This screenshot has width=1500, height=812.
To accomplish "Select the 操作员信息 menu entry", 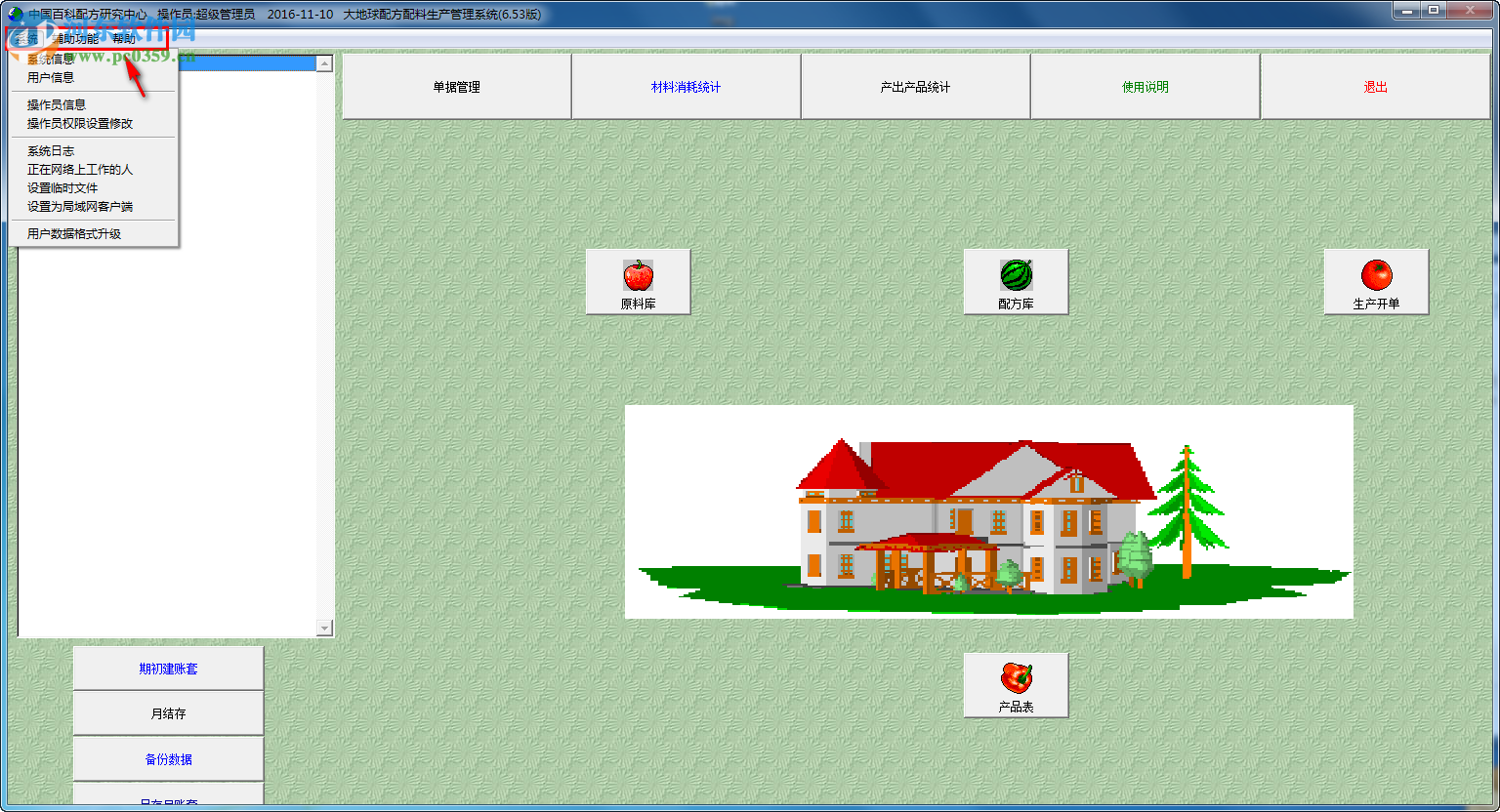I will [94, 104].
